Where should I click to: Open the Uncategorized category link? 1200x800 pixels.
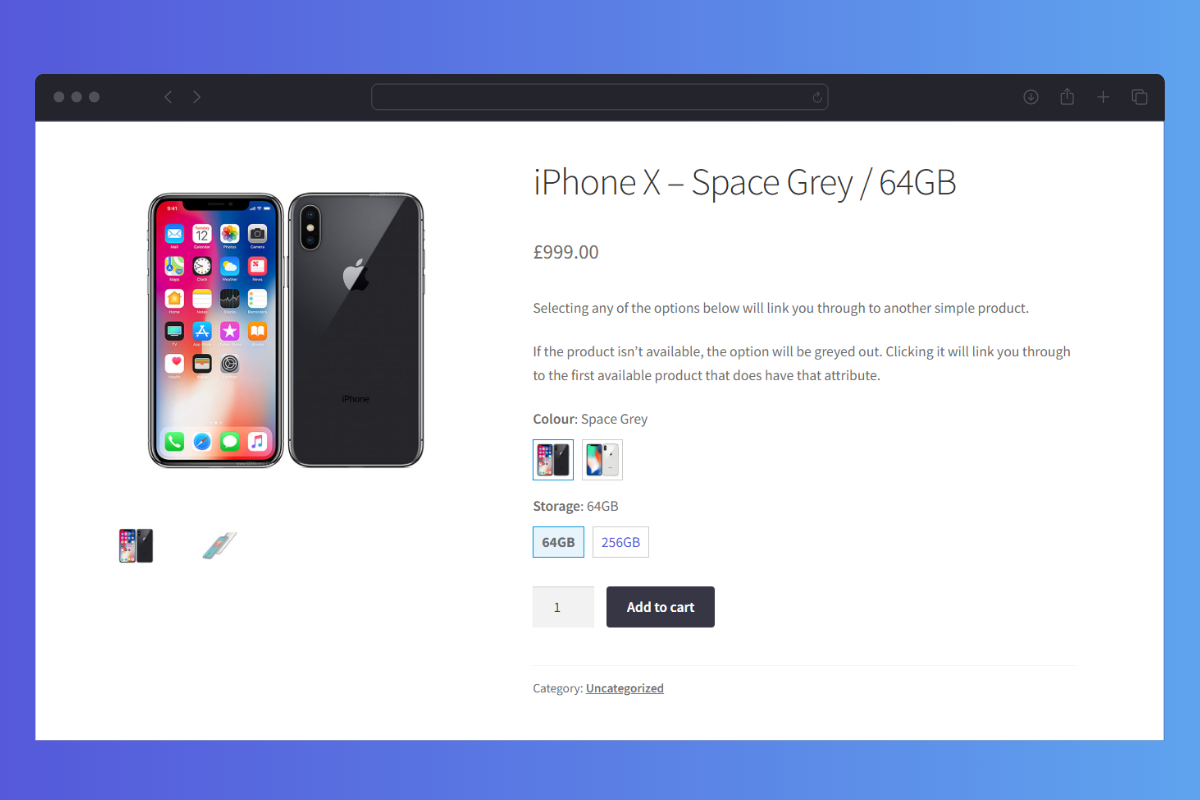(625, 688)
